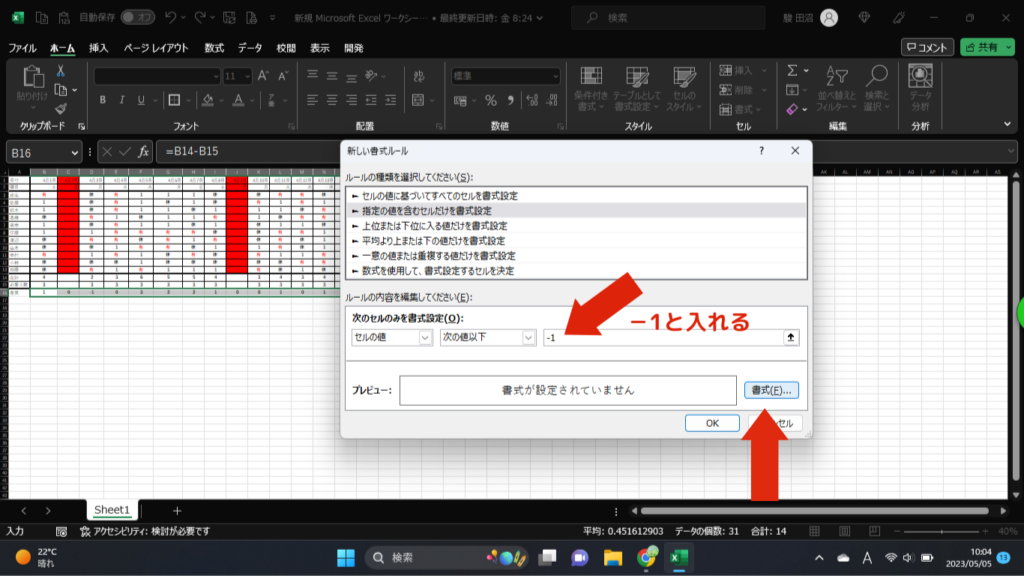Viewport: 1024px width, 576px height.
Task: Open the Name Box dropdown showing B16
Action: 74,152
